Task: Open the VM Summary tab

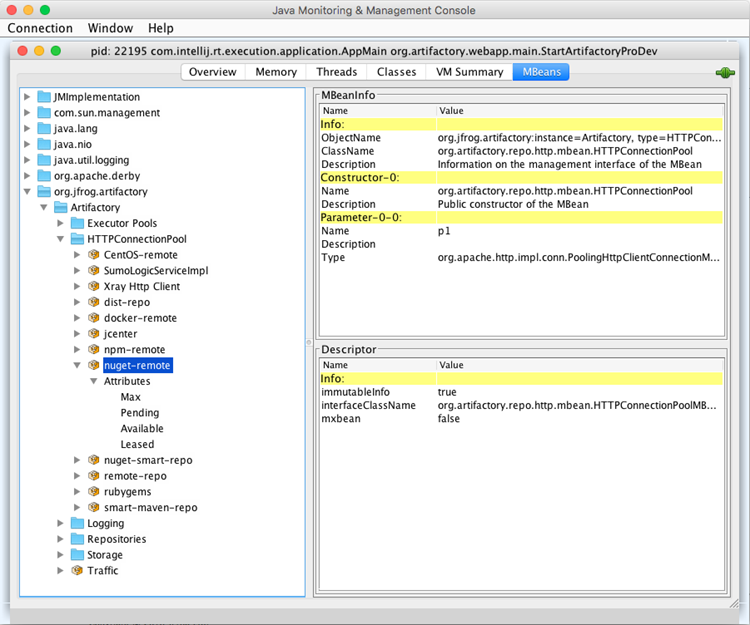Action: [467, 72]
